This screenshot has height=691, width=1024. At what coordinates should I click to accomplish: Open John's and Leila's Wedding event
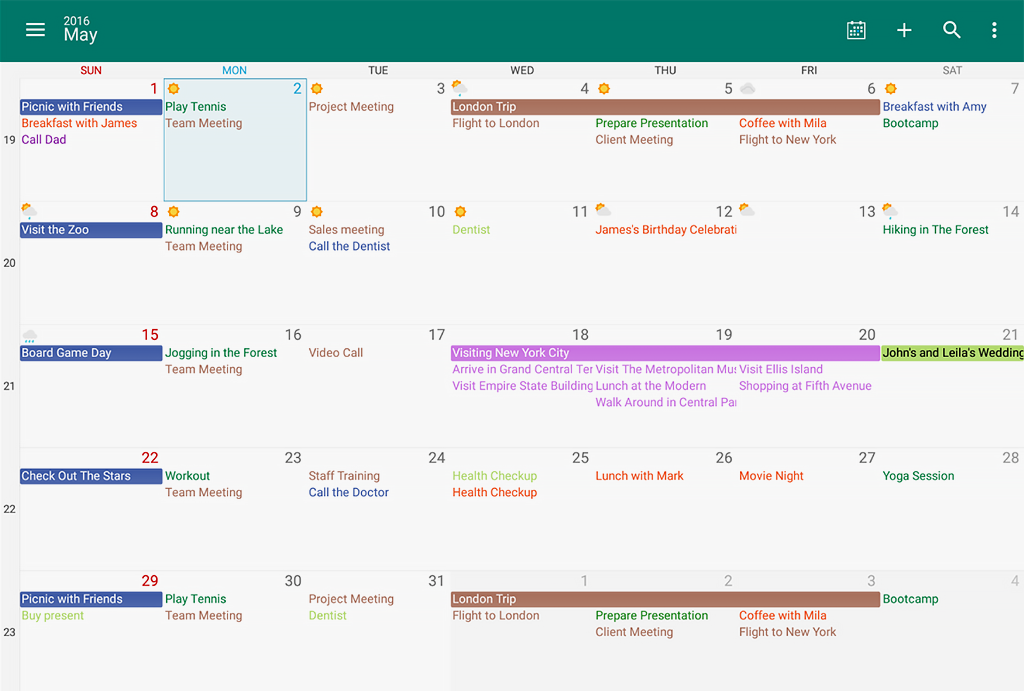point(952,353)
